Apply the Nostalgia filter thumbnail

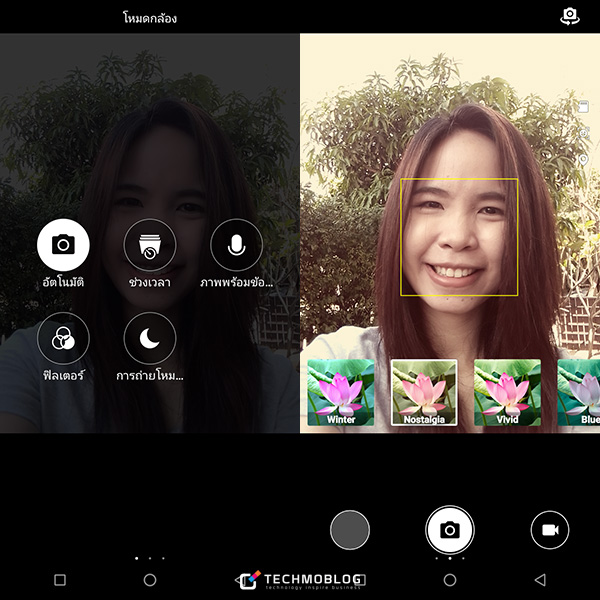pos(424,392)
